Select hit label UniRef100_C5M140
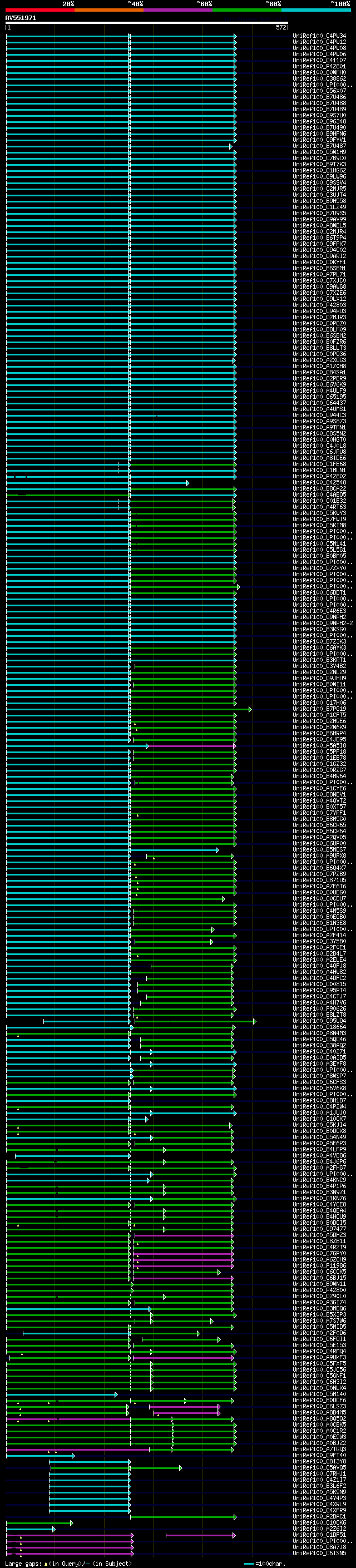The height and width of the screenshot is (1568, 356). [x=319, y=1394]
